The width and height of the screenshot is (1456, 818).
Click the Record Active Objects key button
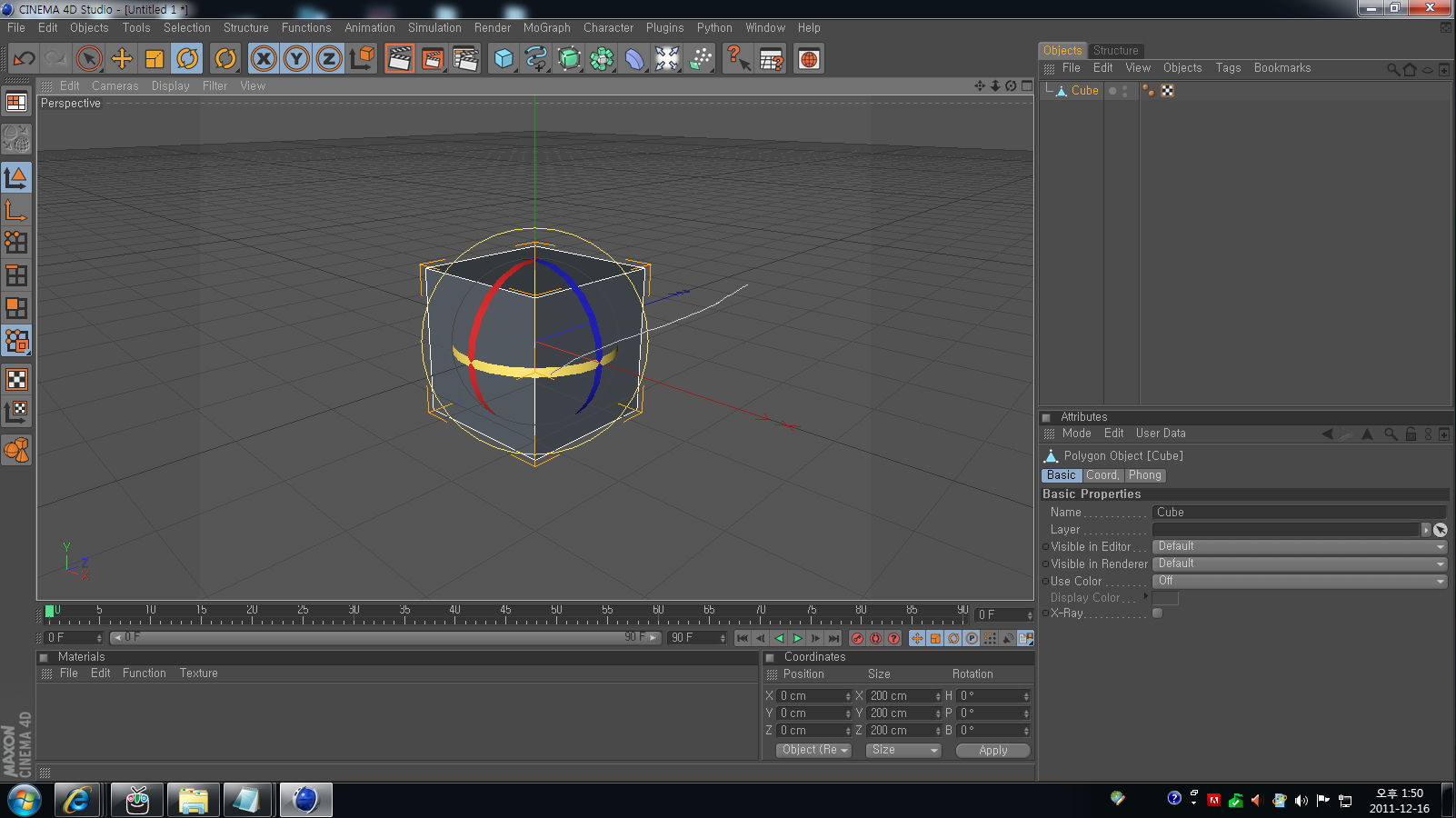tap(857, 639)
